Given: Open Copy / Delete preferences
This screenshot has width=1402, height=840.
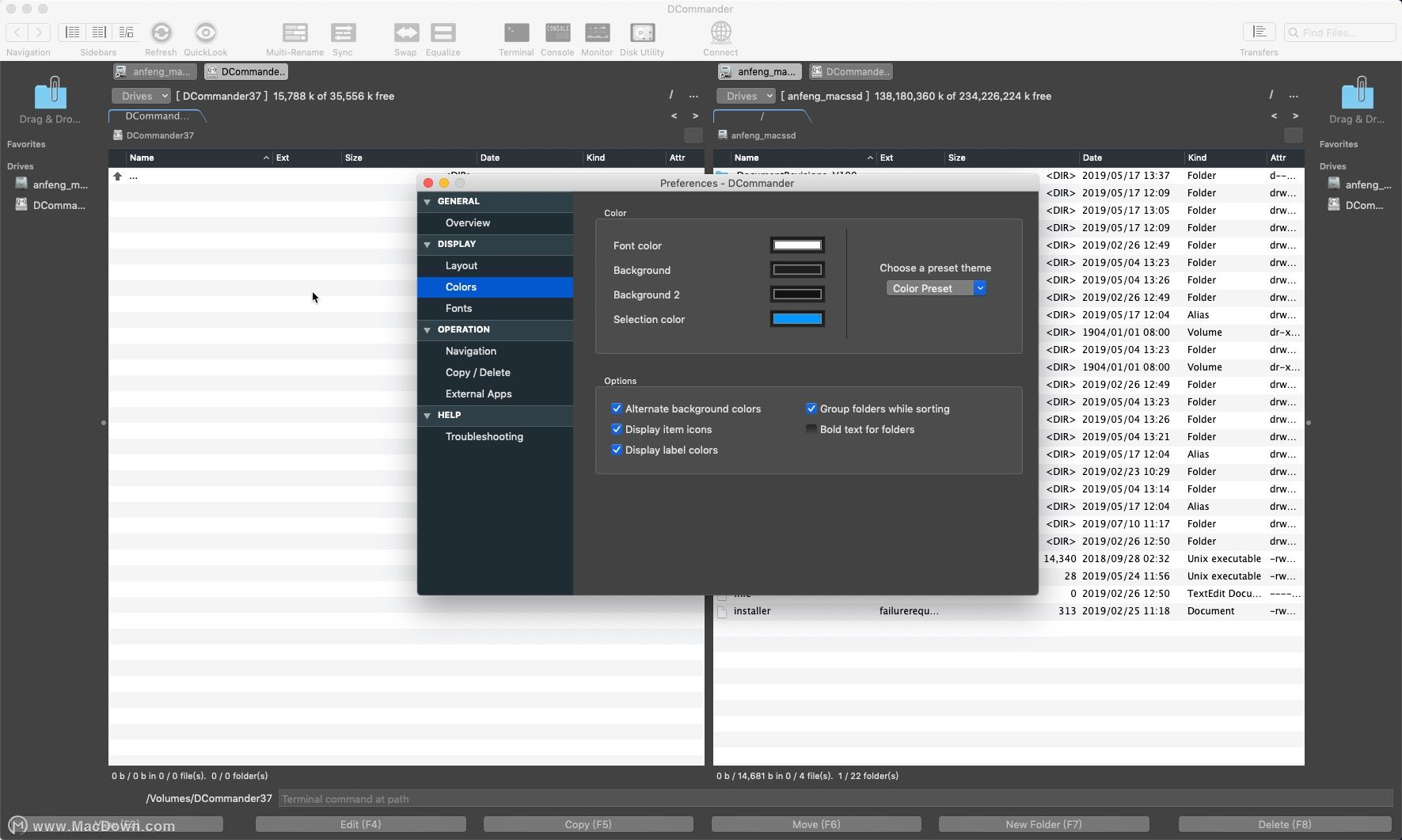Looking at the screenshot, I should (x=496, y=372).
